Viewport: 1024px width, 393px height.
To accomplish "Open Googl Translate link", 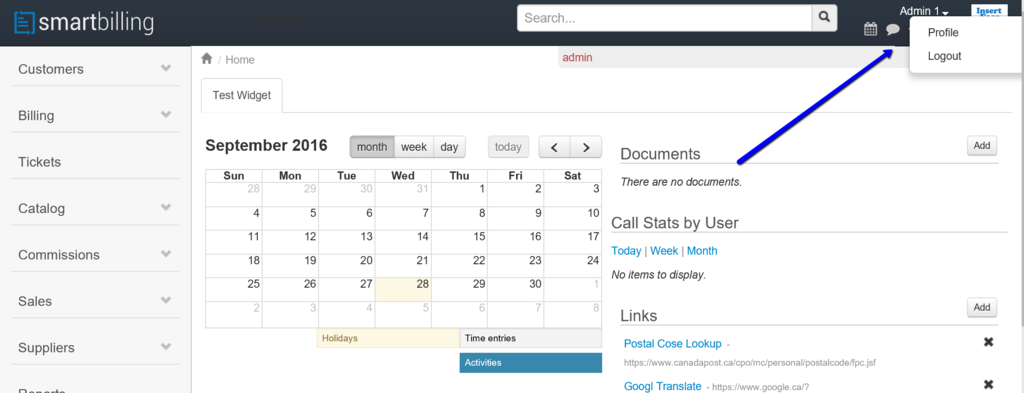I will point(663,386).
